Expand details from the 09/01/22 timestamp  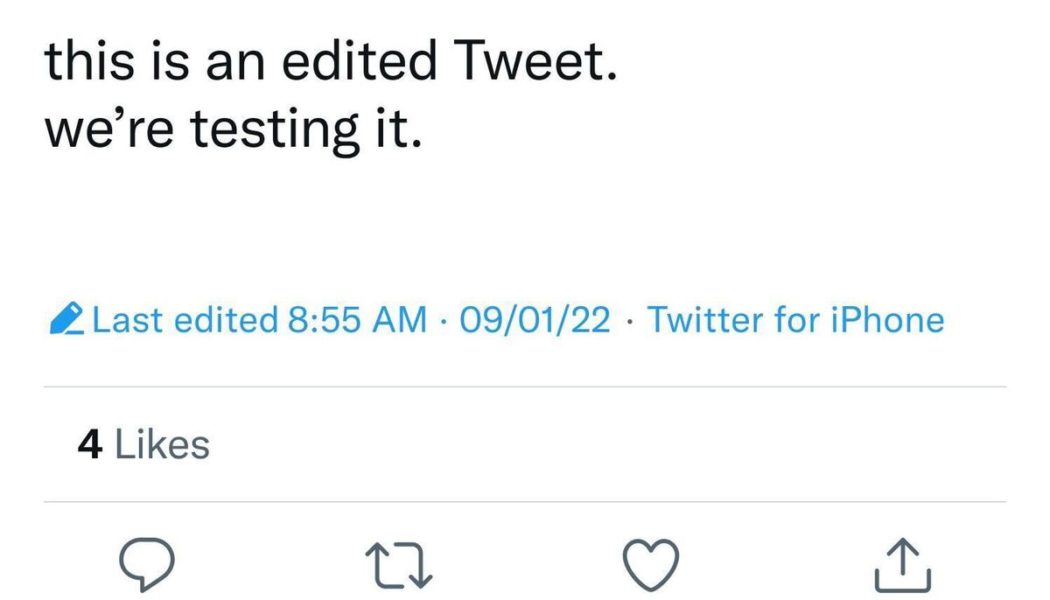[x=533, y=318]
